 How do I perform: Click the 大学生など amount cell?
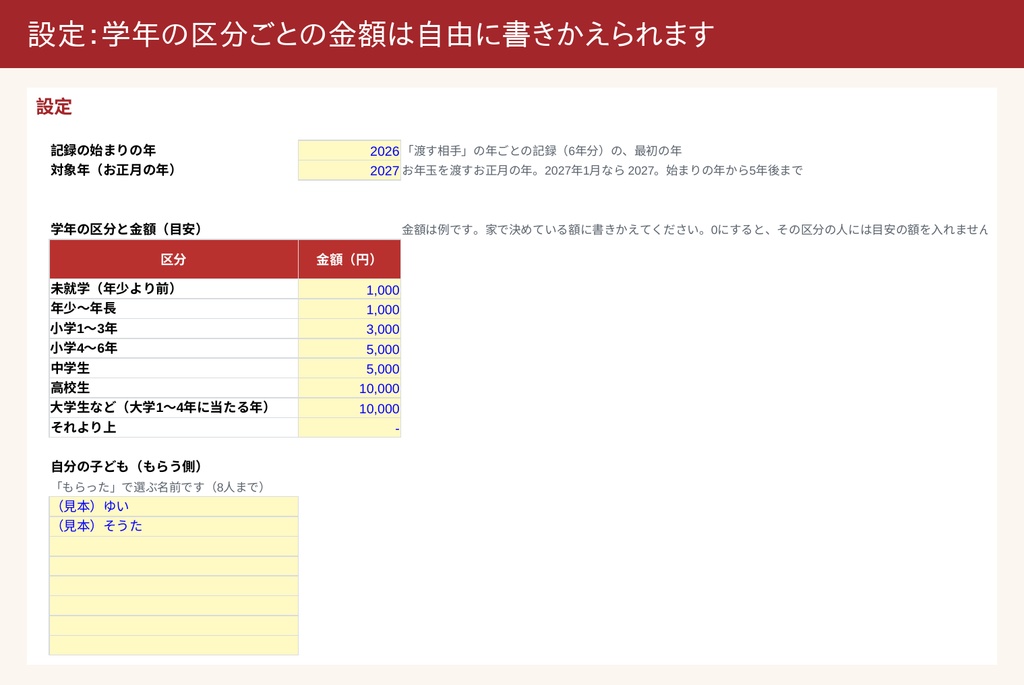tap(349, 408)
